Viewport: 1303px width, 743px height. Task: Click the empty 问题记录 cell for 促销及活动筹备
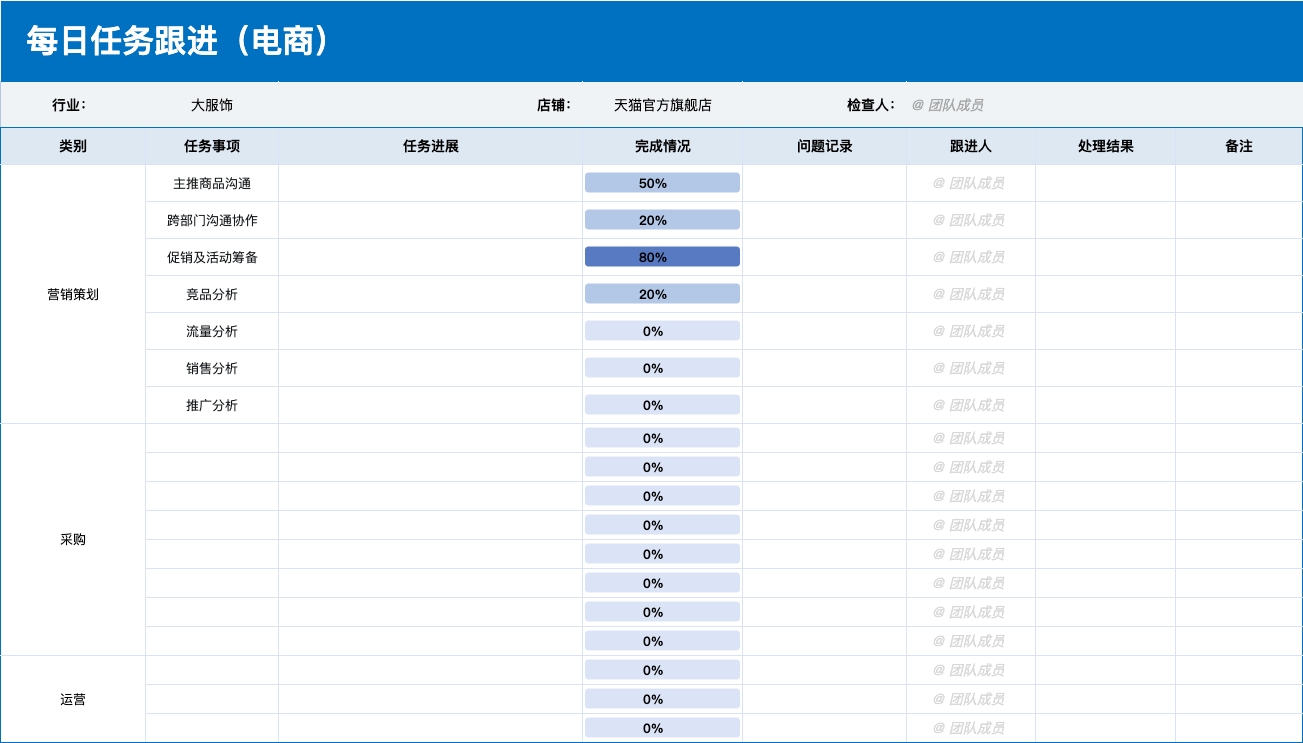click(x=822, y=256)
